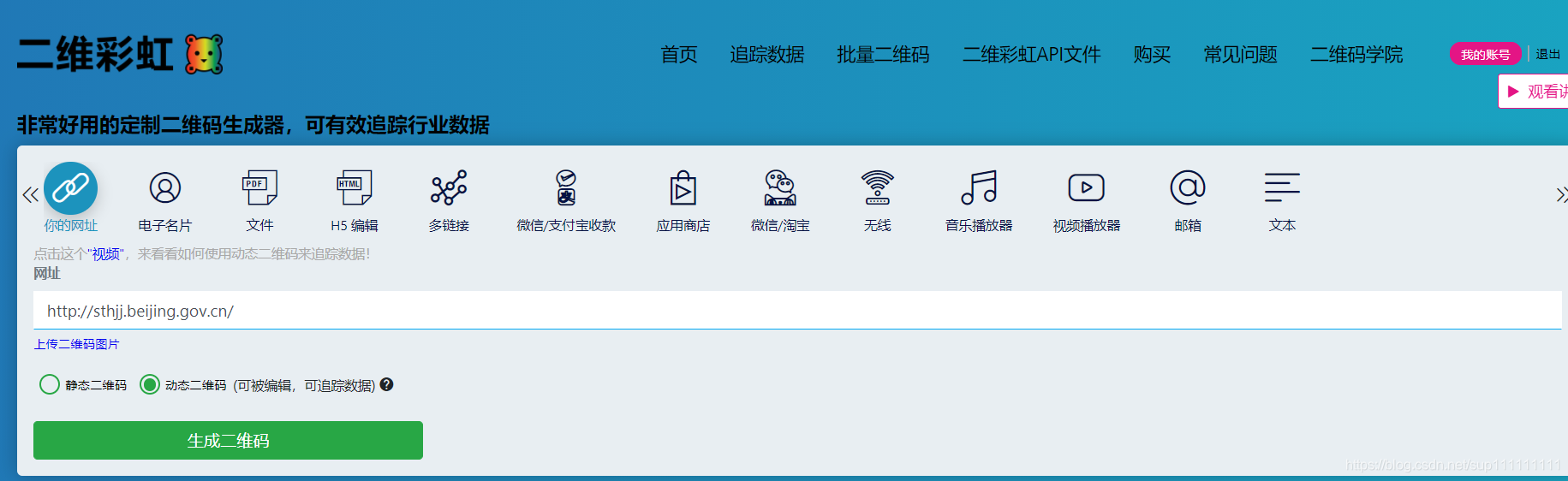Image resolution: width=1568 pixels, height=481 pixels.
Task: Select 动态二维码 radio button
Action: pyautogui.click(x=150, y=385)
